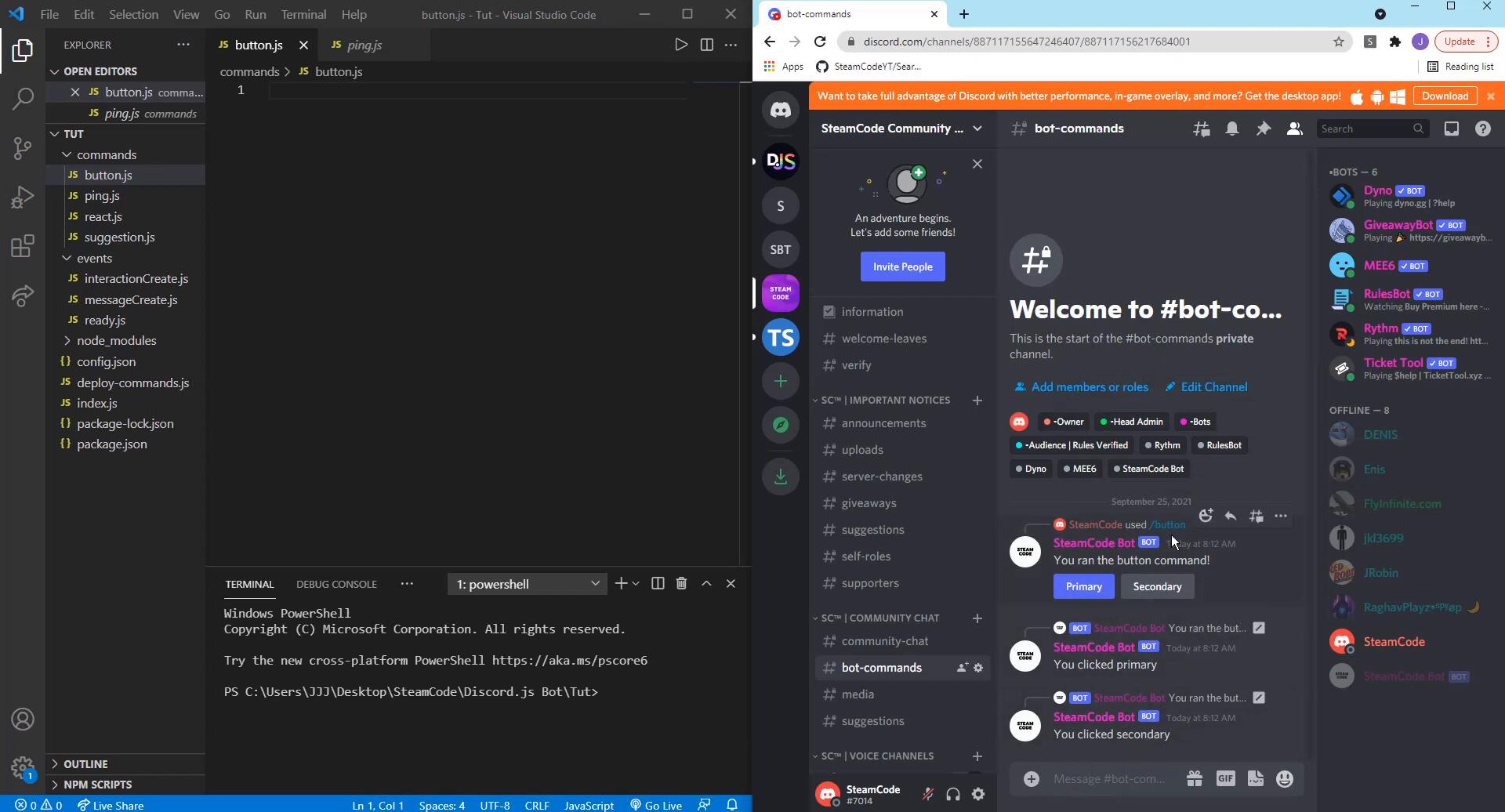The height and width of the screenshot is (812, 1505).
Task: Kill the terminal with trash icon
Action: pos(681,583)
